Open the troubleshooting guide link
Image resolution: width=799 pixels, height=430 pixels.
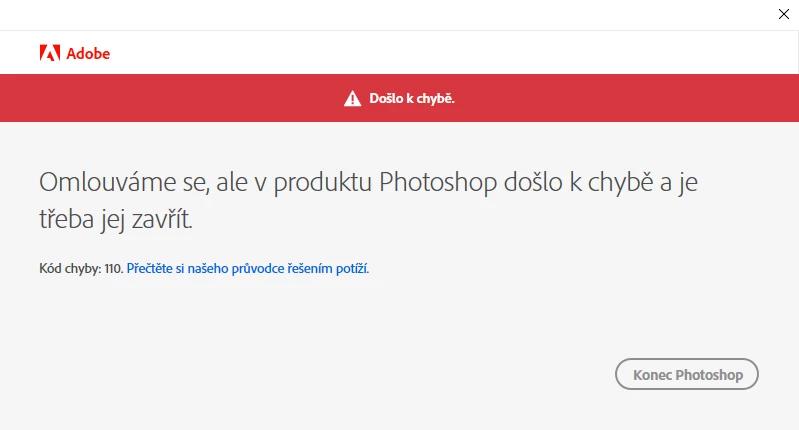(248, 268)
